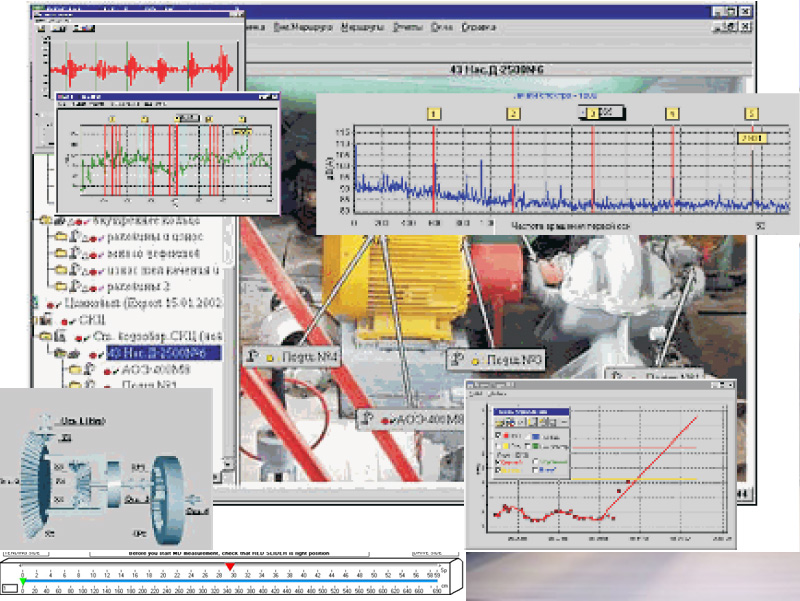This screenshot has height=601, width=800.
Task: Click the Подш.№4 bearing label on the photo
Action: point(292,357)
